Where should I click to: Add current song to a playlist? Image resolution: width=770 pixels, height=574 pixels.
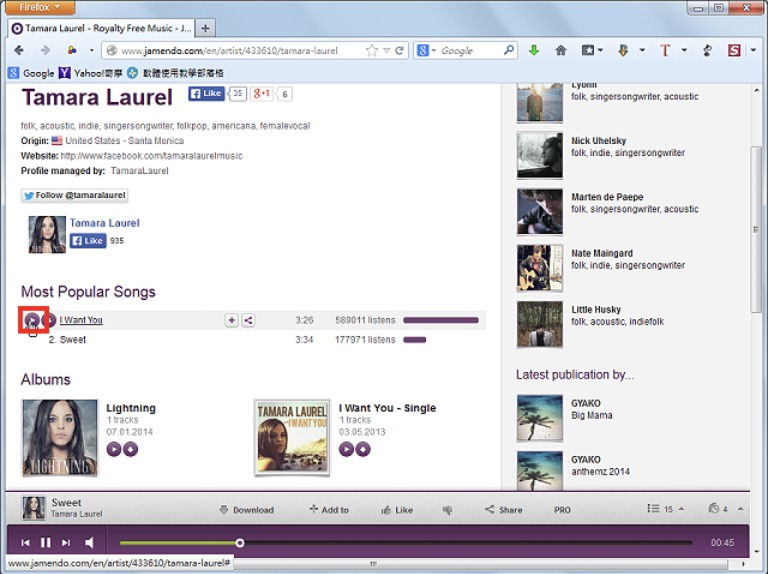pyautogui.click(x=329, y=510)
